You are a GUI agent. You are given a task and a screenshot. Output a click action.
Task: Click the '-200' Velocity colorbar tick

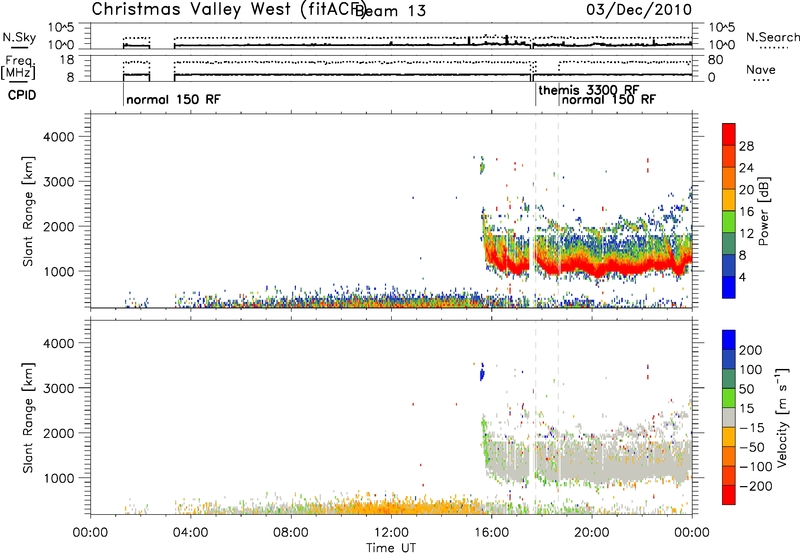(755, 486)
